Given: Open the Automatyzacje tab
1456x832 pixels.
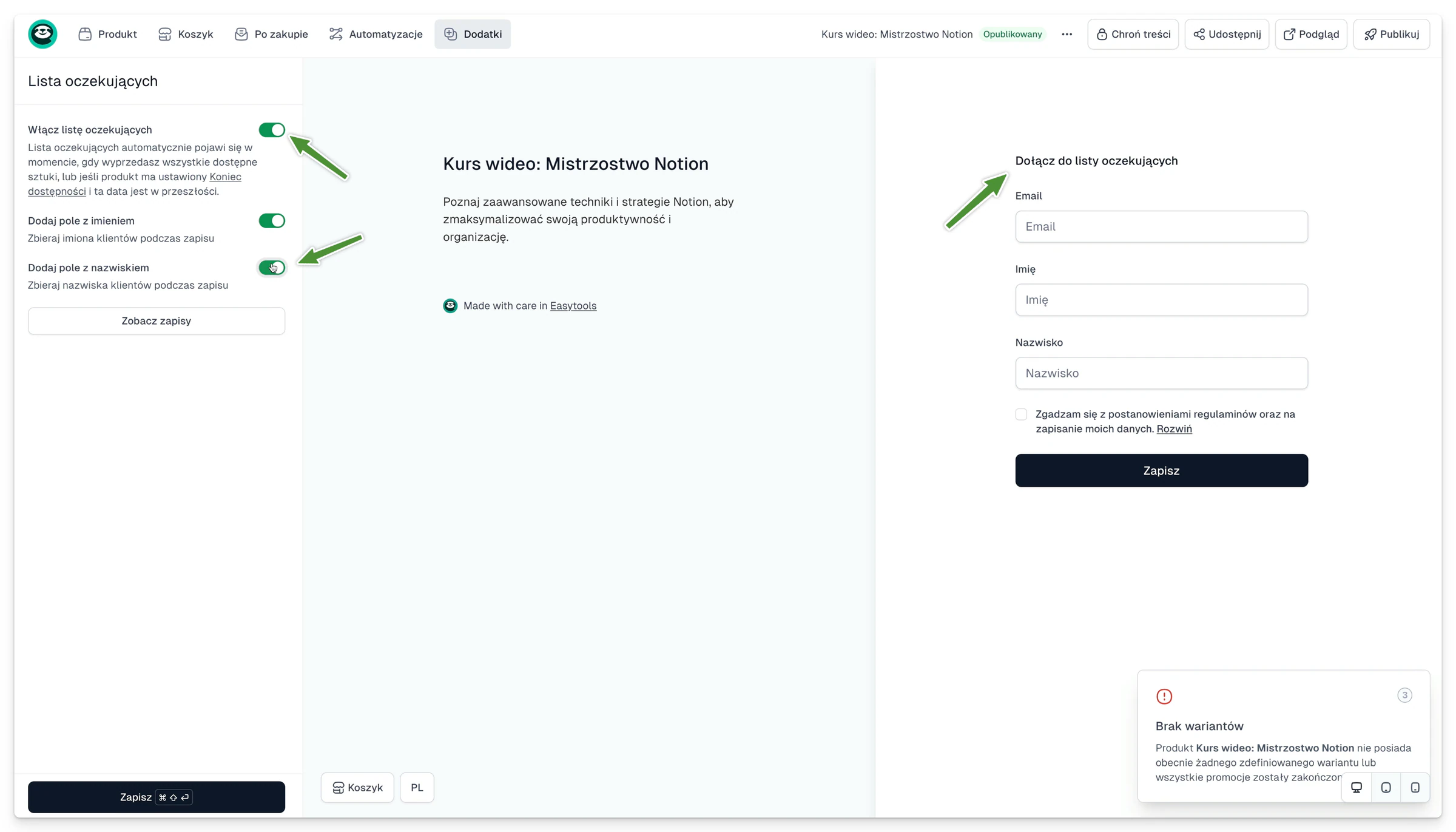Looking at the screenshot, I should pyautogui.click(x=376, y=34).
